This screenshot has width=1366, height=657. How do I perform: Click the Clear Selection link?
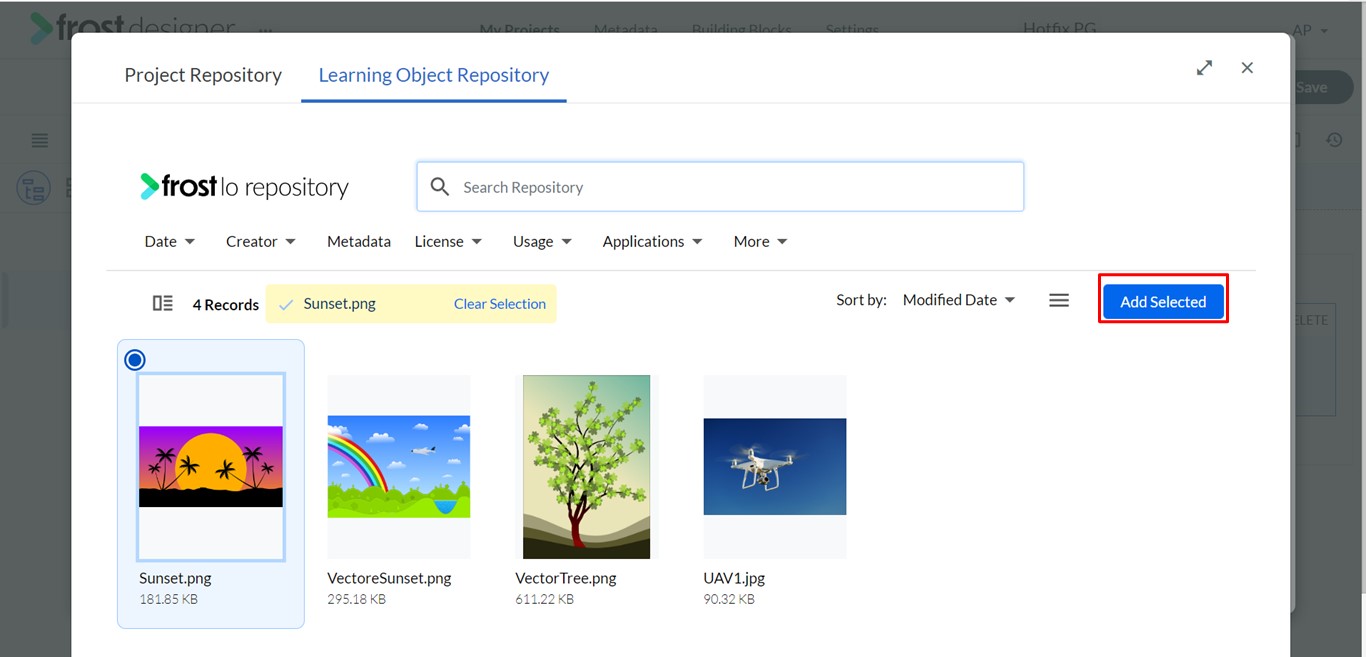click(500, 304)
